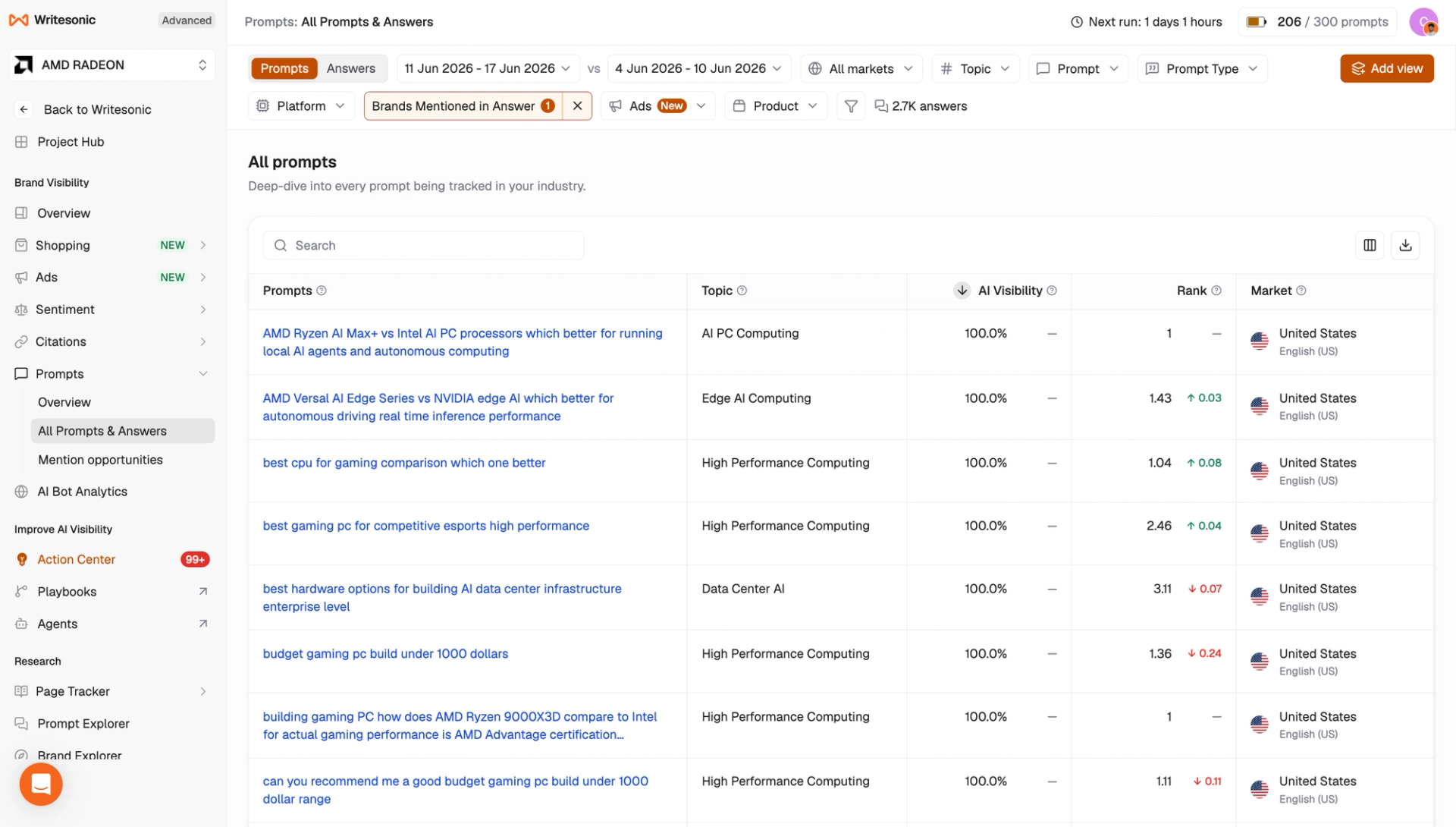
Task: Expand the Page Tracker sidebar section
Action: [x=203, y=691]
